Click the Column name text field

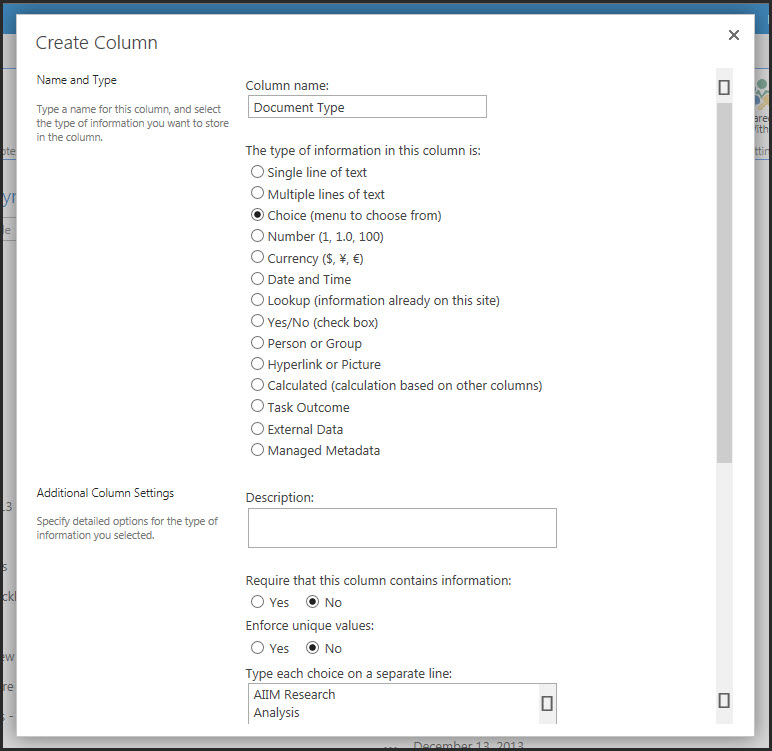coord(367,107)
